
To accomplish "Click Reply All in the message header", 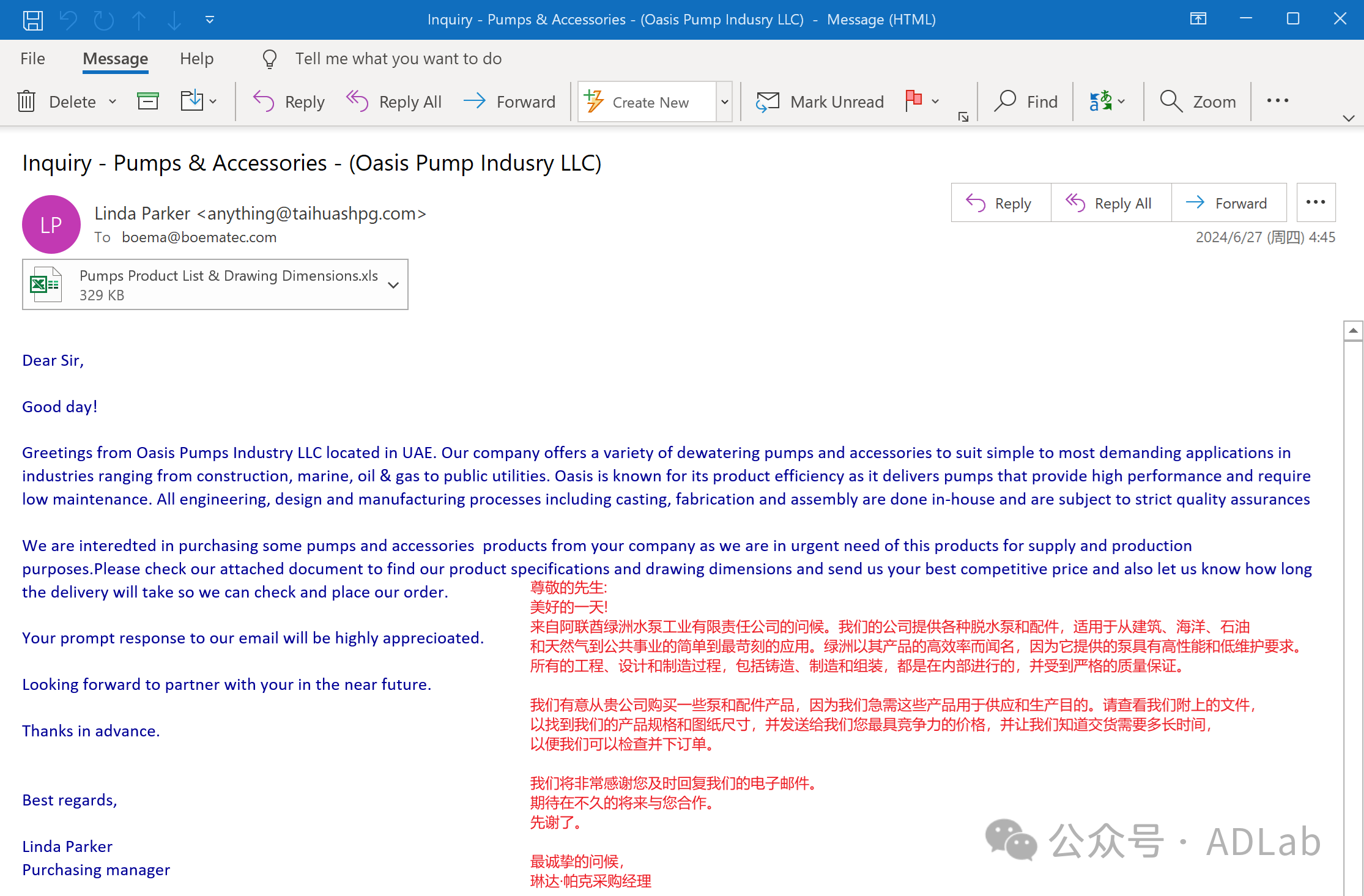I will click(x=1111, y=202).
